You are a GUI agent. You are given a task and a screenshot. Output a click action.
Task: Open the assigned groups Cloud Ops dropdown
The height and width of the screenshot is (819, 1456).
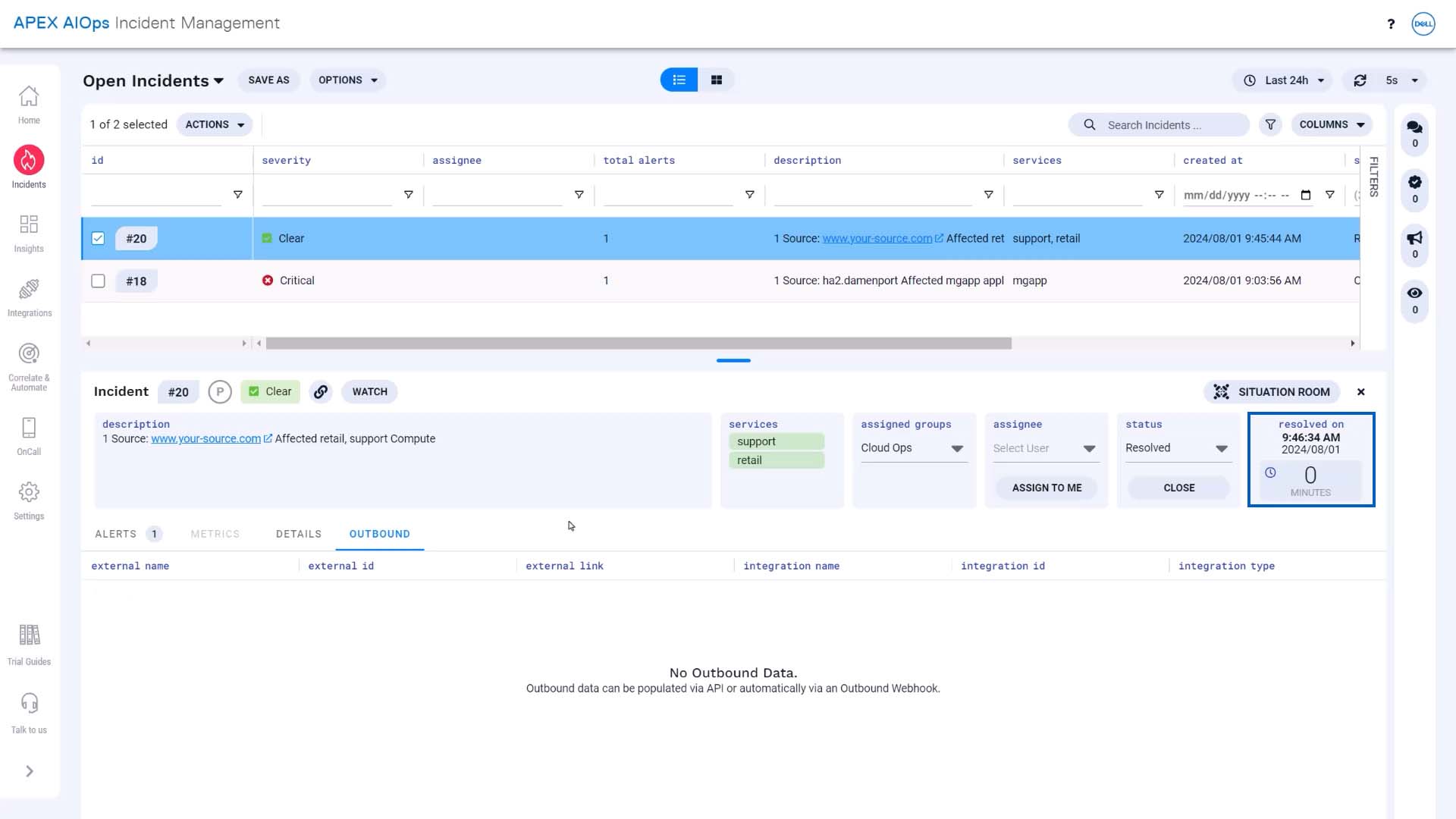pyautogui.click(x=913, y=448)
